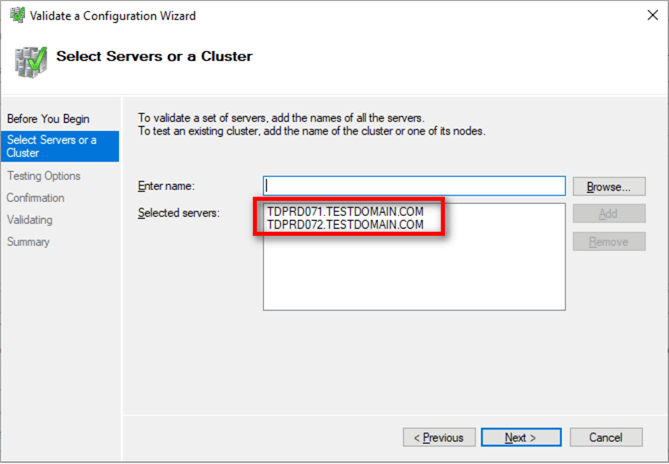Click the Browse button
The image size is (669, 464).
pos(608,186)
